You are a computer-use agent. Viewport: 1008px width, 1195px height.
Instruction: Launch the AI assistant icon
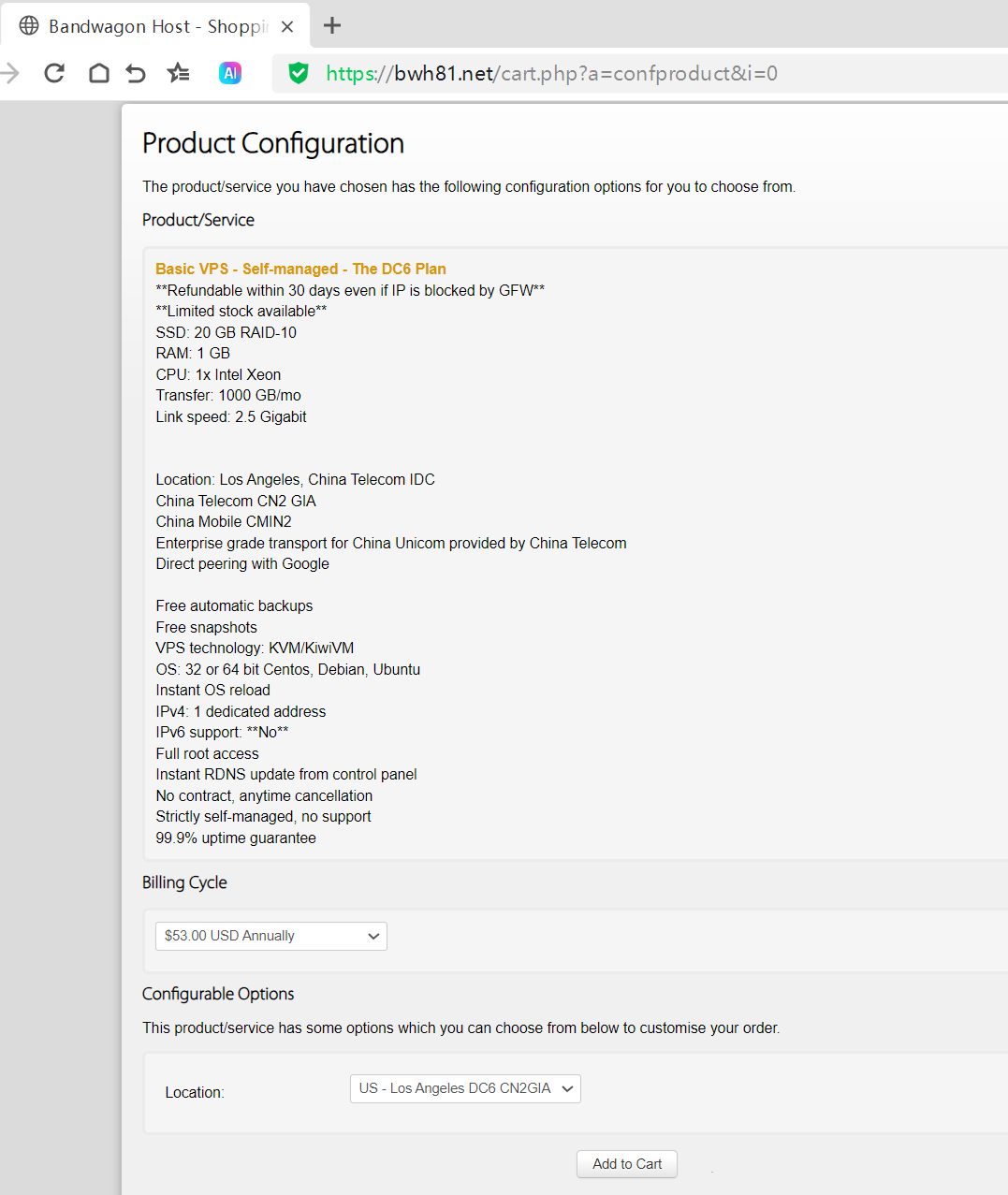[x=230, y=73]
